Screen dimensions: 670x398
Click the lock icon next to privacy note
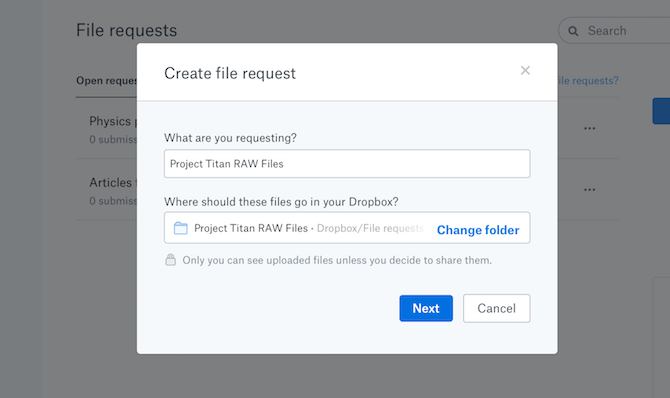click(x=170, y=259)
